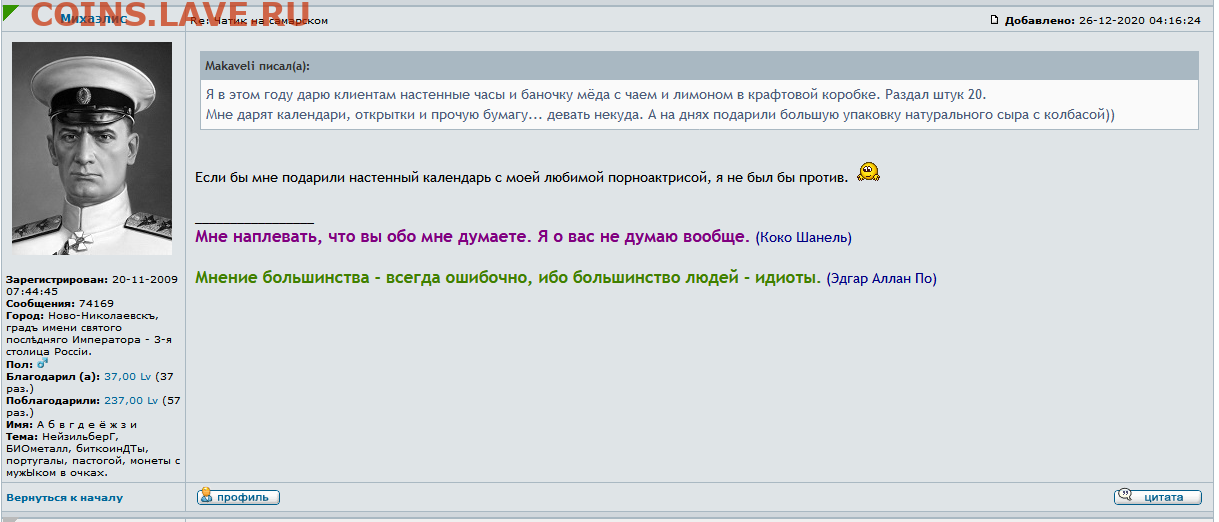Click the male gender icon next to Пол

pyautogui.click(x=43, y=364)
